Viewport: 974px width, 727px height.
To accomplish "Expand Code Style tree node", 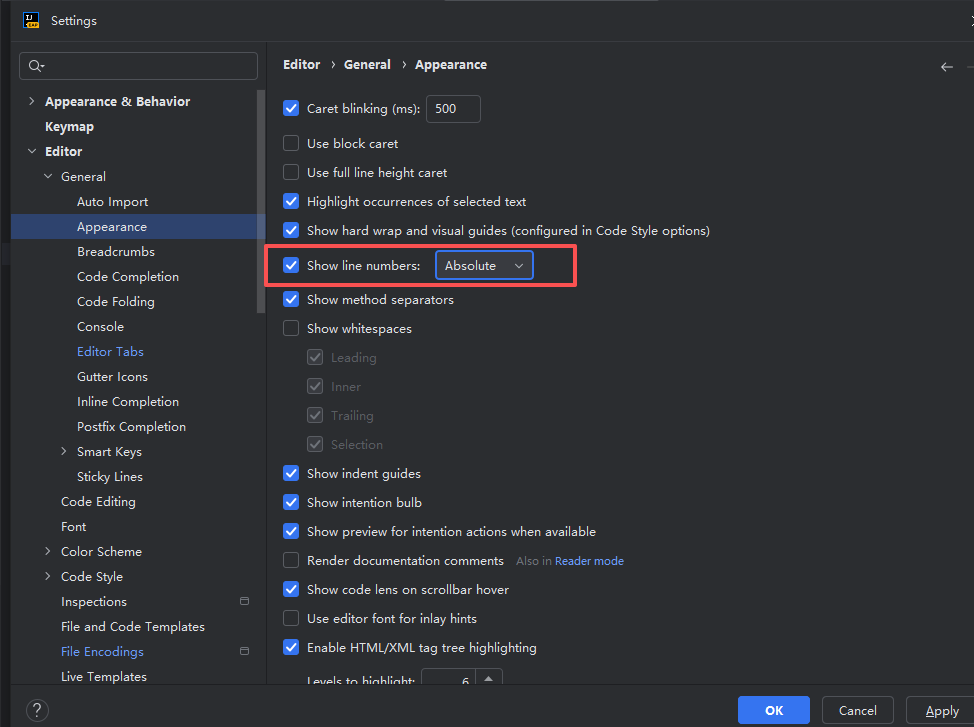I will (48, 577).
